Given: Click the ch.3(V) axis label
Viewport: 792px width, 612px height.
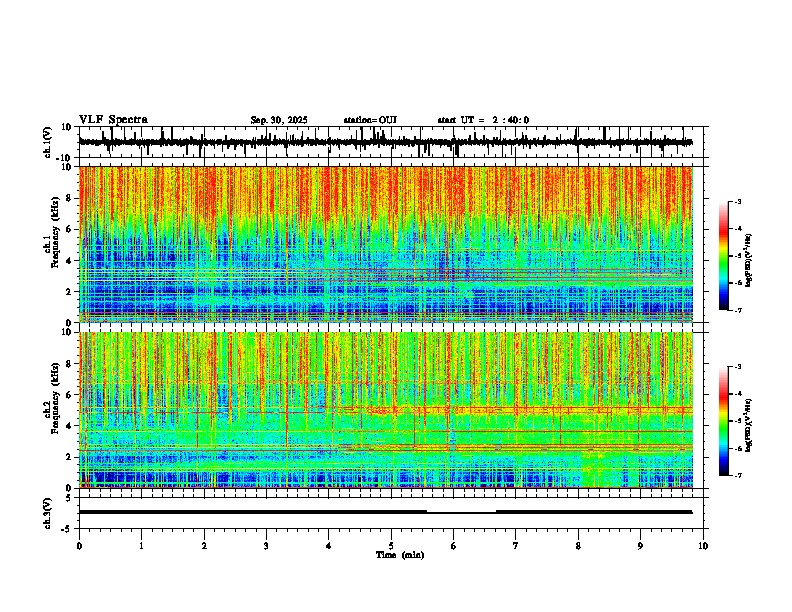Looking at the screenshot, I should 48,513.
